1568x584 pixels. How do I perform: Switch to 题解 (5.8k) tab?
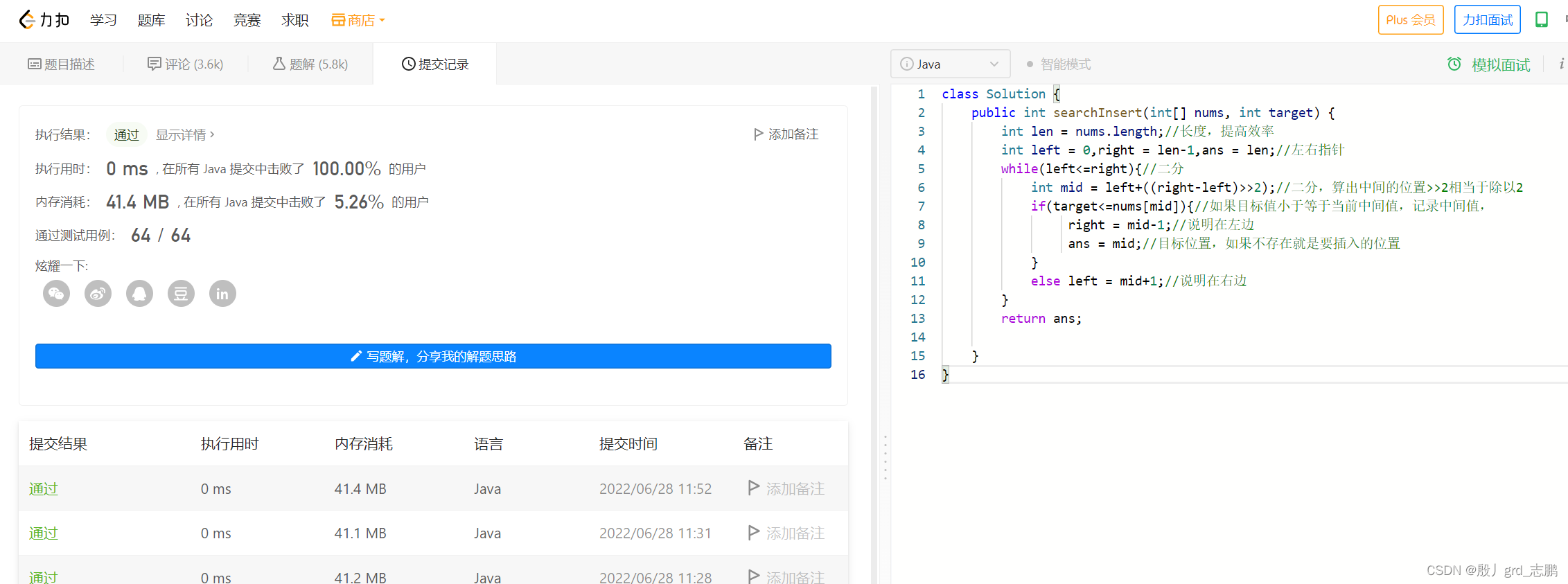310,64
